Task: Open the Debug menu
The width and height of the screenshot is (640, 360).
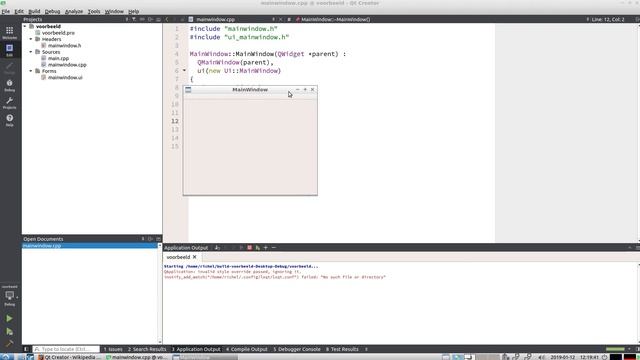Action: pyautogui.click(x=52, y=11)
